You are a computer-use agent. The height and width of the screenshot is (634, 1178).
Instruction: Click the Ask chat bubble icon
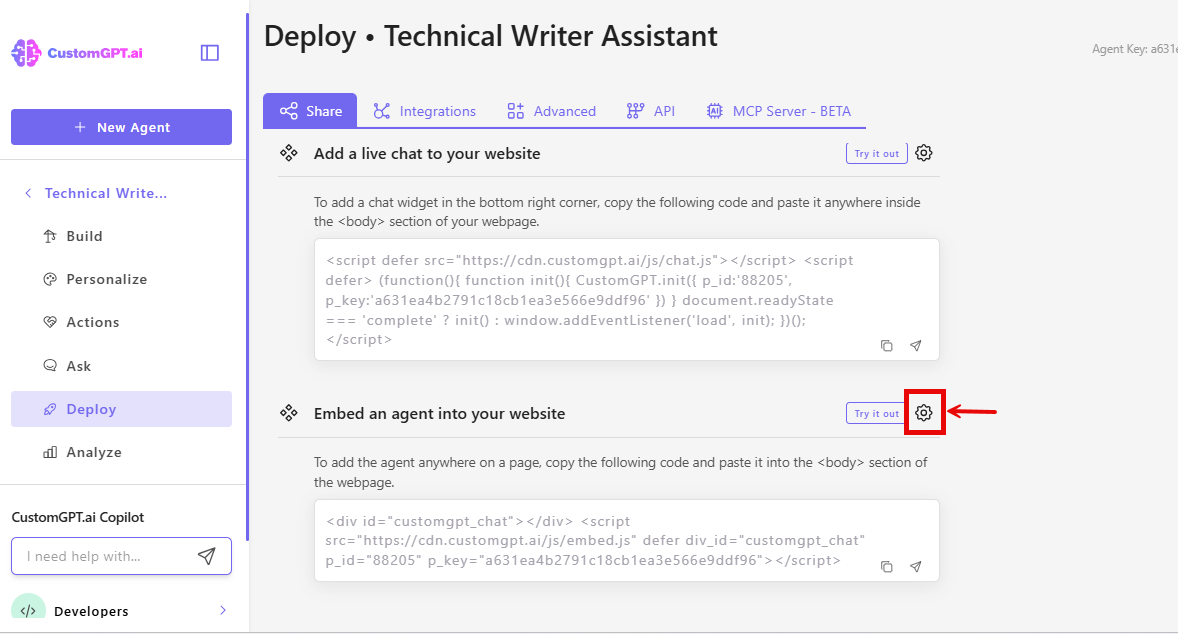pyautogui.click(x=50, y=366)
